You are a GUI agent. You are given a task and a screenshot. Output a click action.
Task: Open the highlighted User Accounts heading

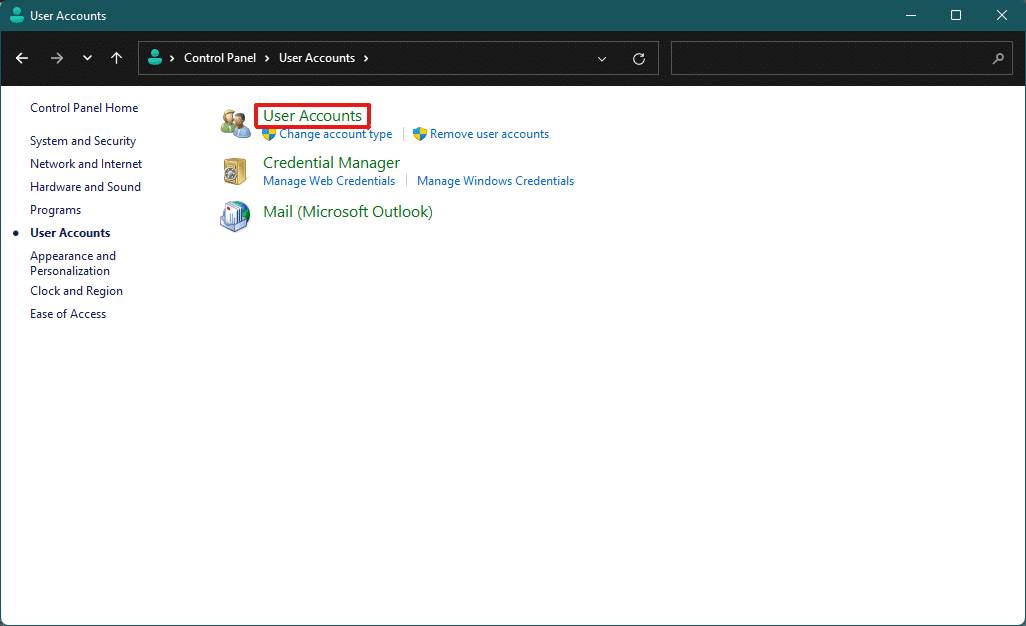312,116
